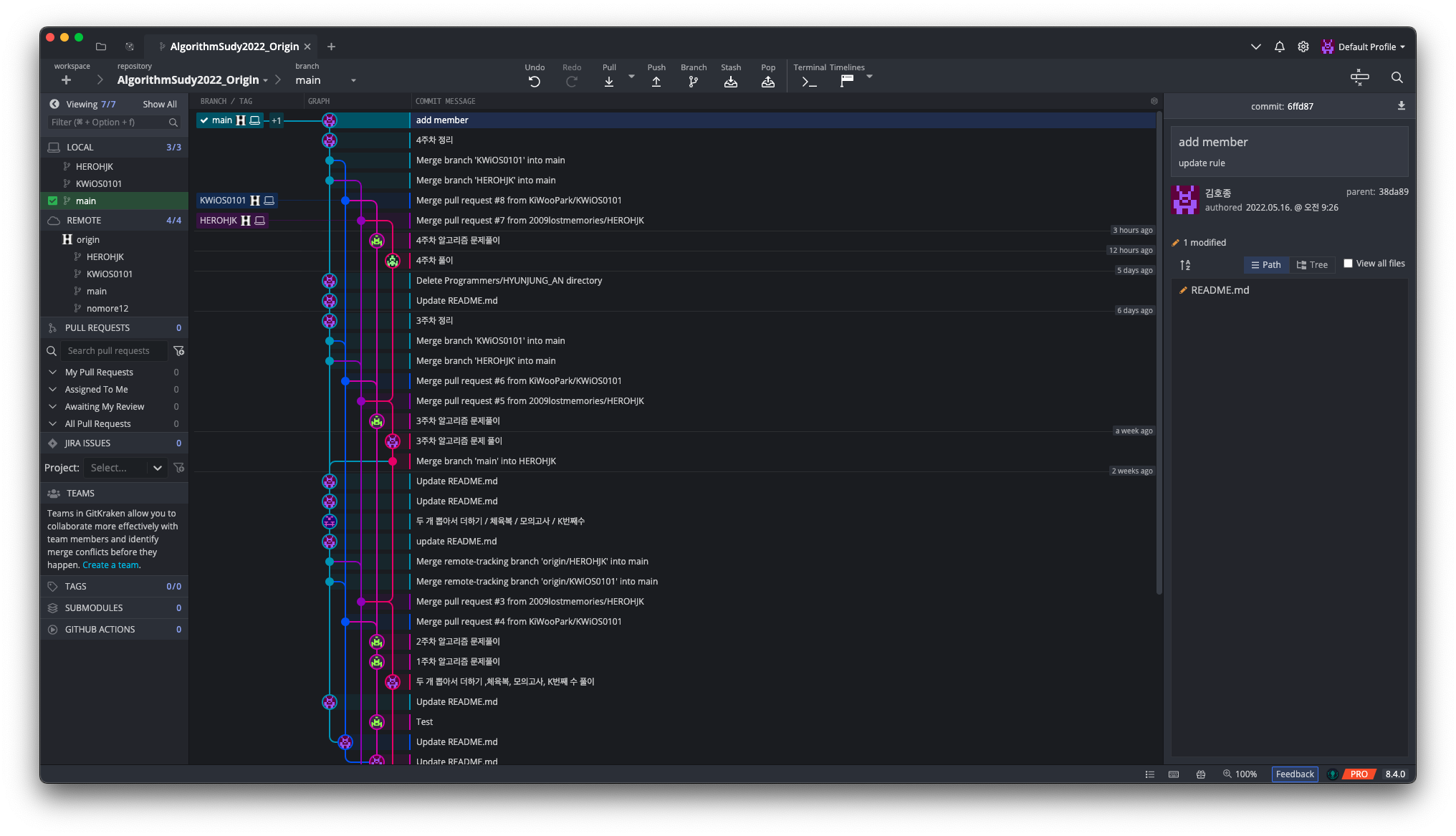Expand My Pull Requests section
Image resolution: width=1456 pixels, height=836 pixels.
click(52, 372)
